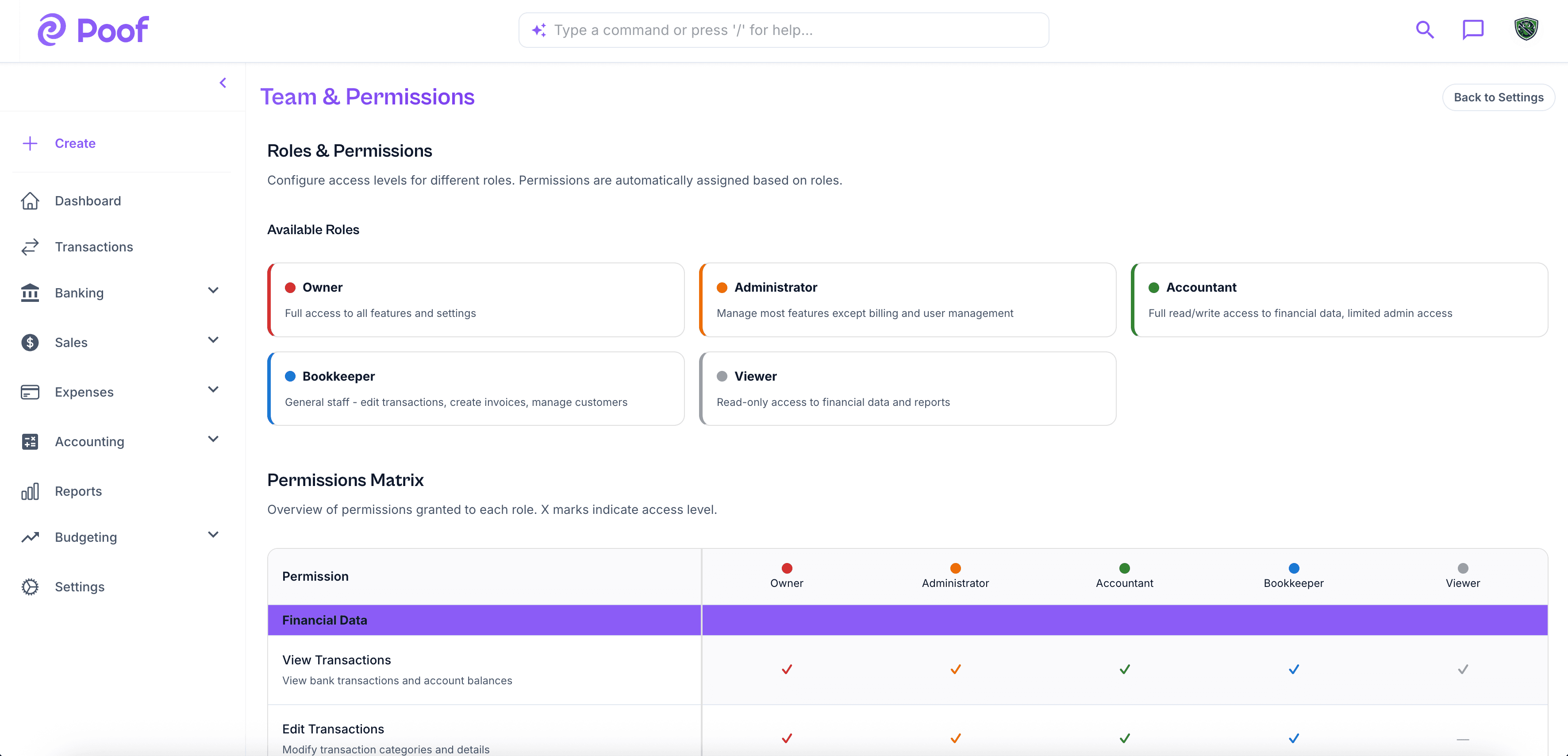Collapse the sidebar with the arrow

(223, 82)
